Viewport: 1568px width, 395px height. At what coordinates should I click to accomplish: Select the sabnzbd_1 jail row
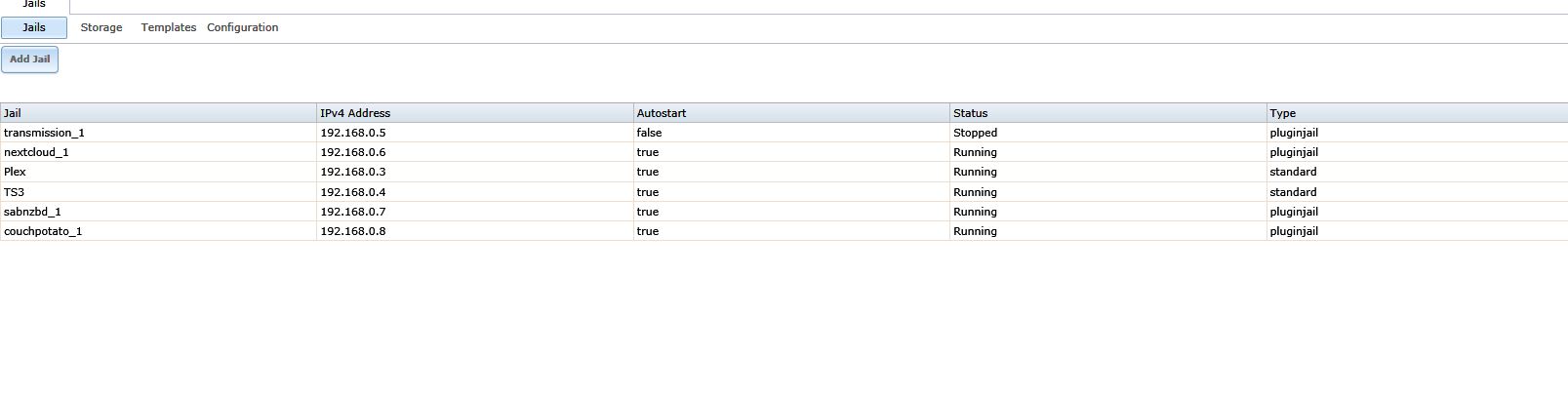point(784,212)
